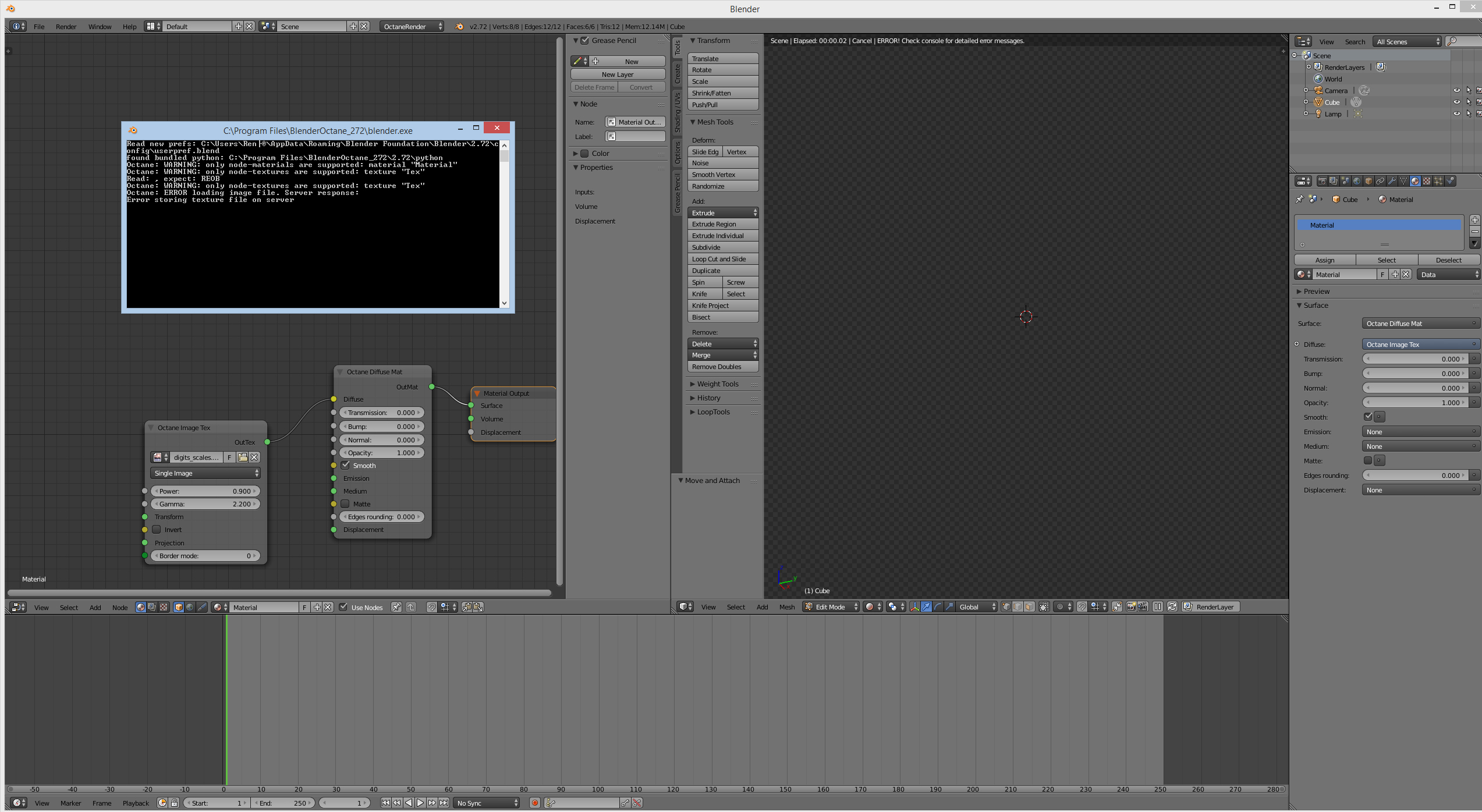Open the OctaneRender engine dropdown
The width and height of the screenshot is (1482, 812).
(412, 27)
